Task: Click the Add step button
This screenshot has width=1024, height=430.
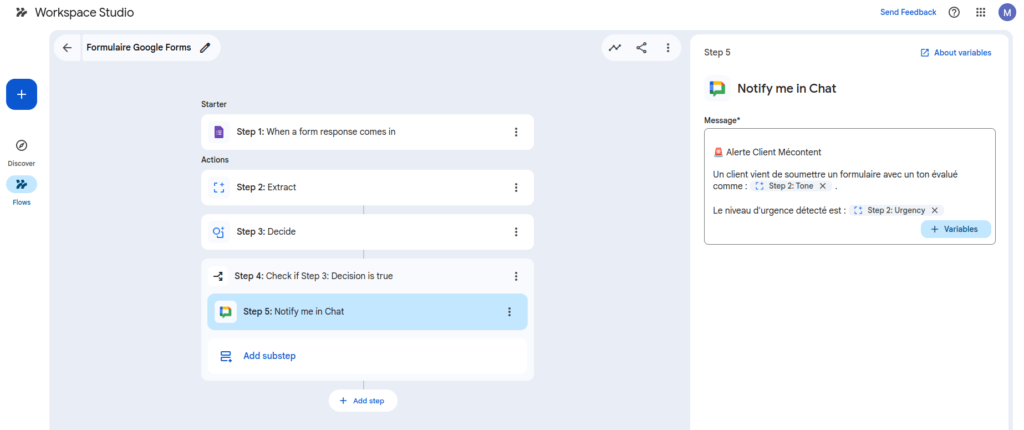Action: point(362,401)
